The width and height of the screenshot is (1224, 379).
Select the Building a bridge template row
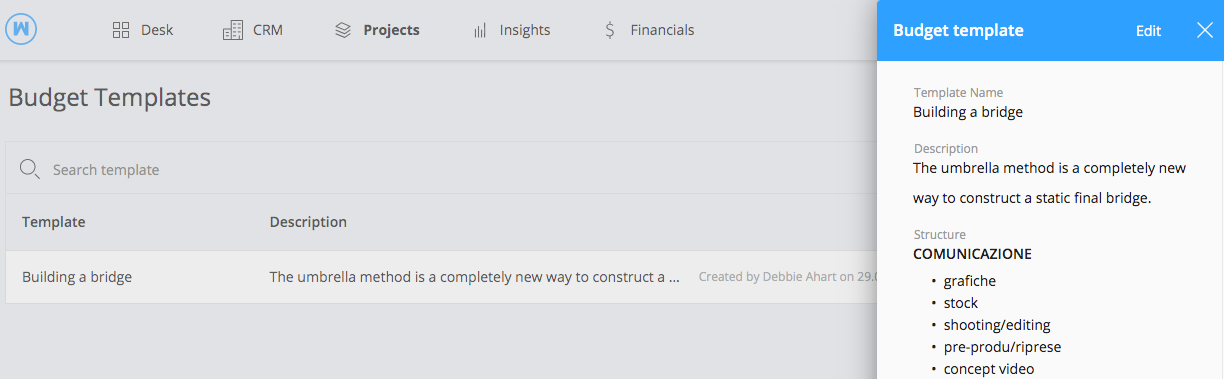(441, 277)
